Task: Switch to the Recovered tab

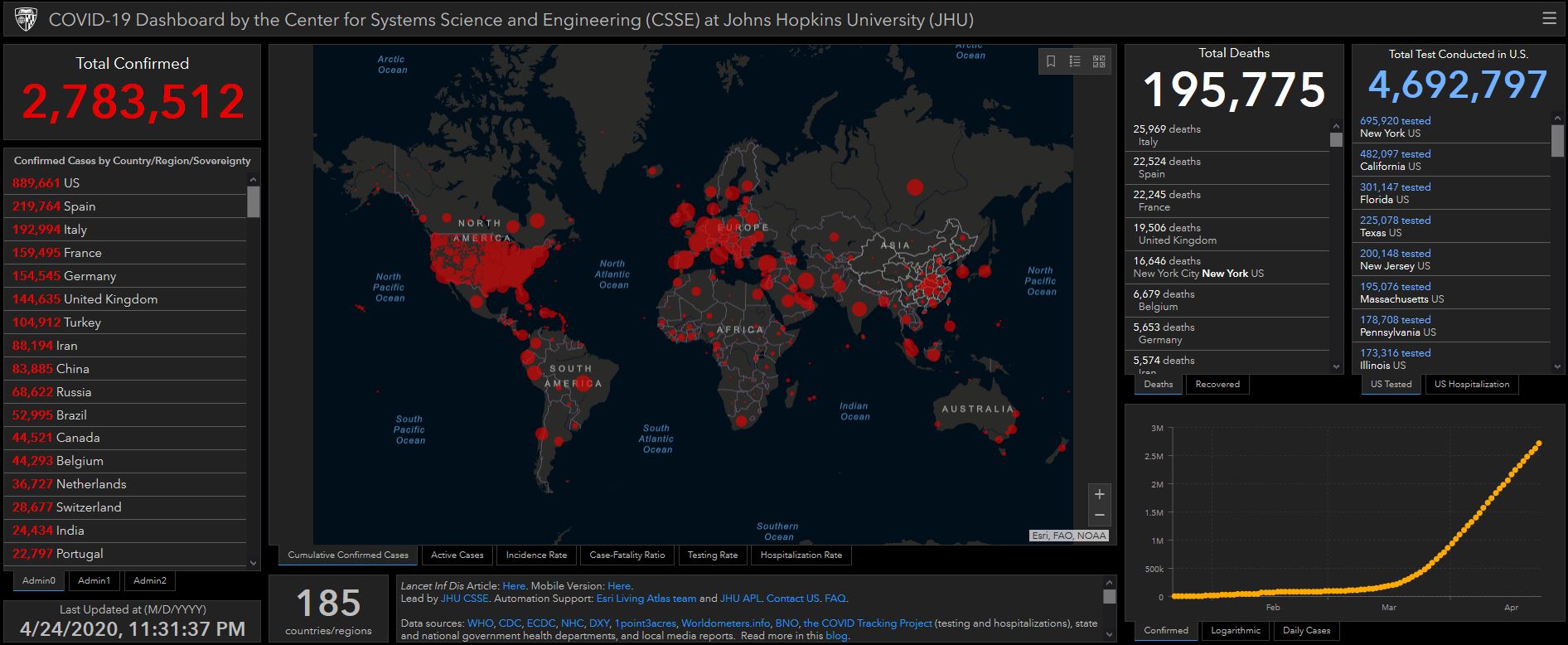Action: (x=1217, y=385)
